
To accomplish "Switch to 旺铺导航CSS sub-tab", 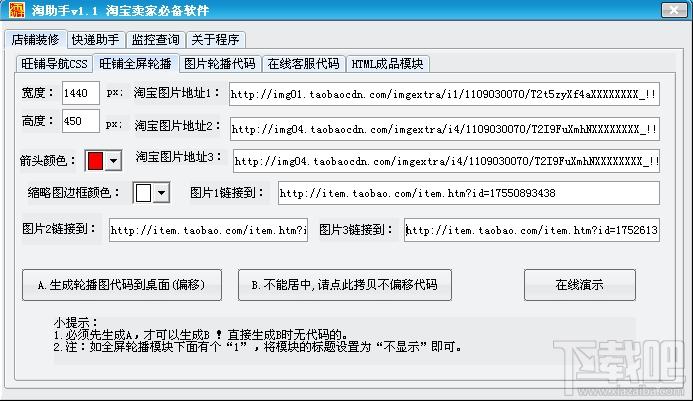I will tap(53, 64).
